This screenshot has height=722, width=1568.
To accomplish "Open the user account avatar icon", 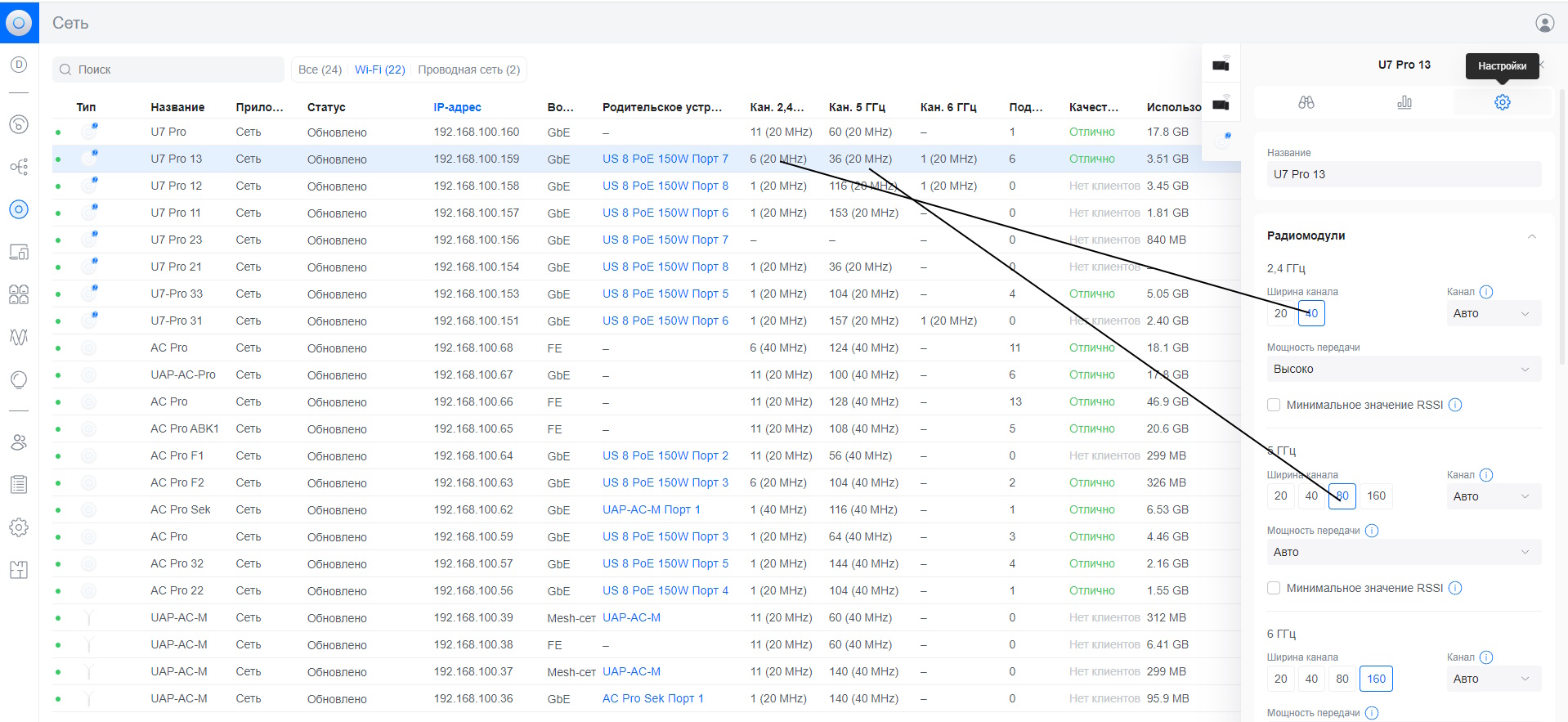I will click(1544, 23).
